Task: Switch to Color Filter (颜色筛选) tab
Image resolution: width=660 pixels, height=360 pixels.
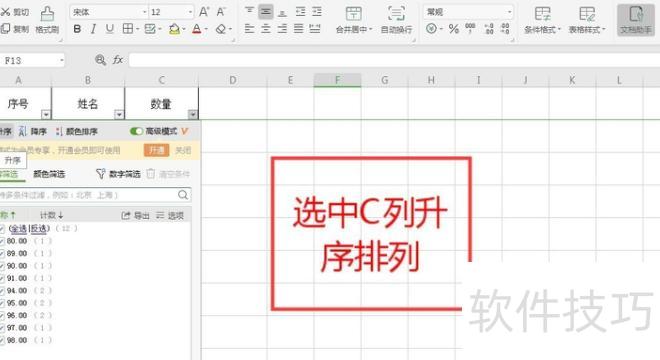Action: coord(49,174)
